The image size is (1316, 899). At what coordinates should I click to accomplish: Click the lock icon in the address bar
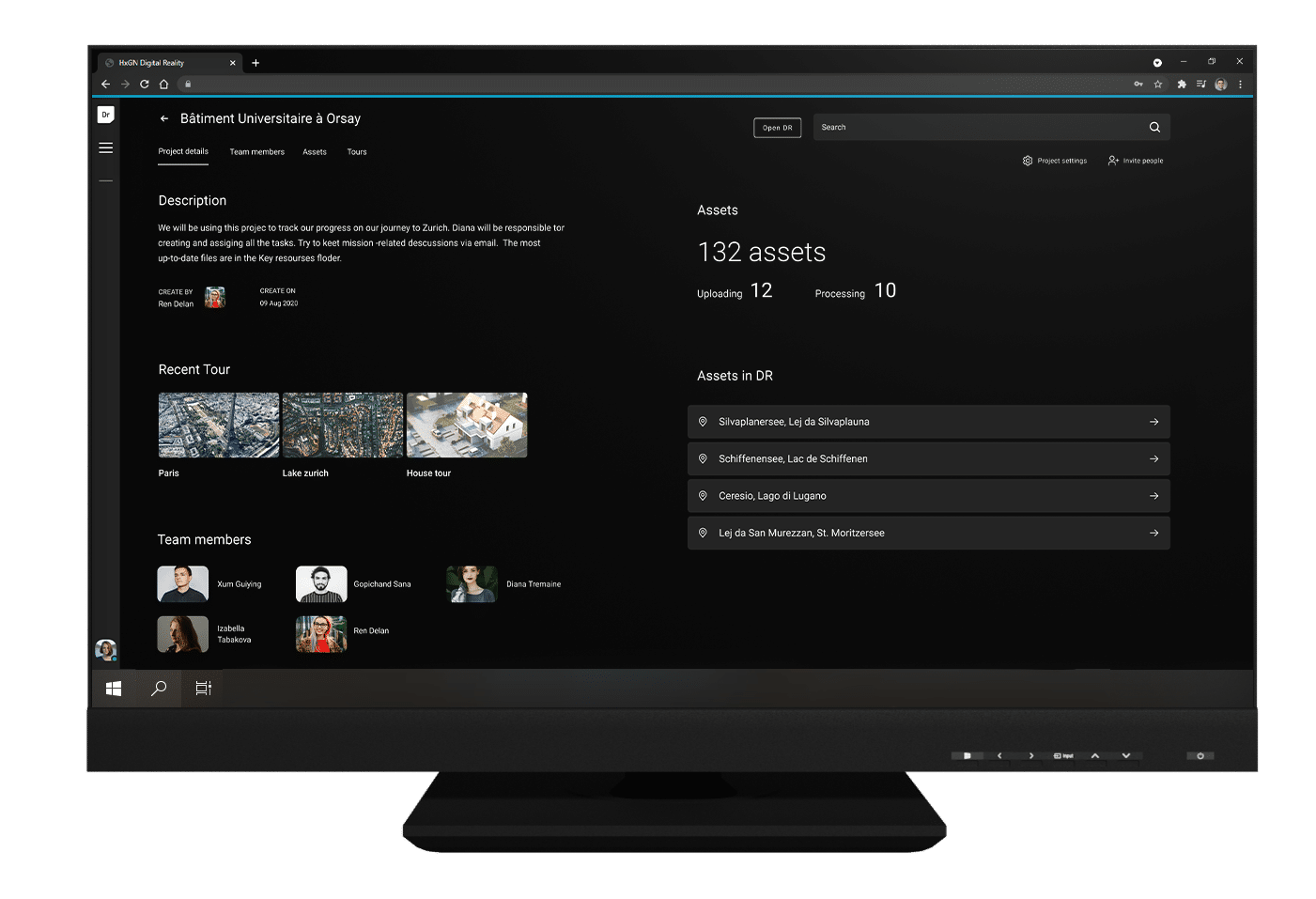tap(188, 85)
